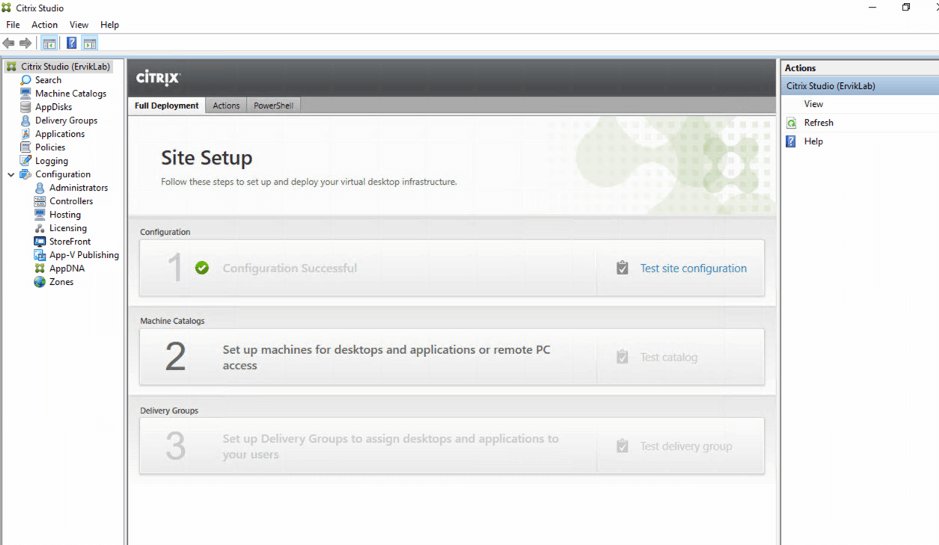Click the Administrators icon

click(x=40, y=187)
